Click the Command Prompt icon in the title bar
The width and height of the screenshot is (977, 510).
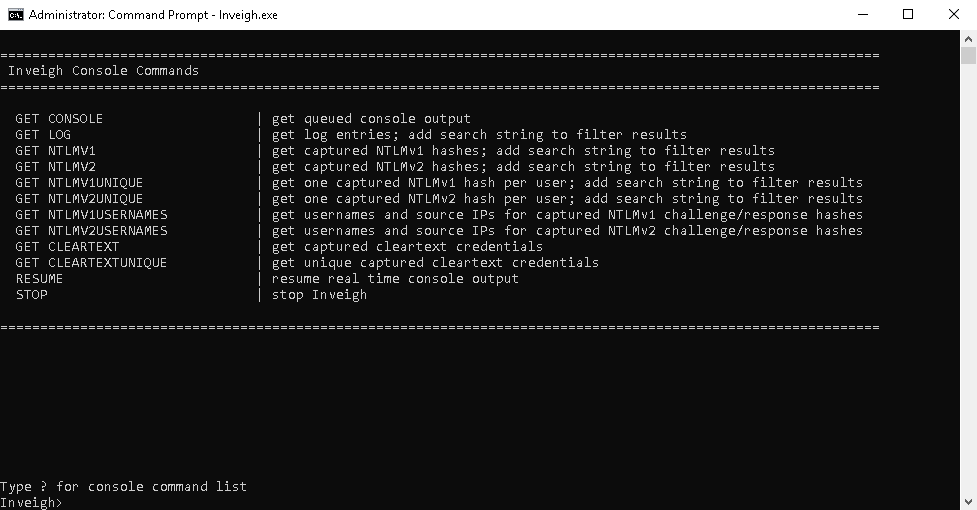16,14
